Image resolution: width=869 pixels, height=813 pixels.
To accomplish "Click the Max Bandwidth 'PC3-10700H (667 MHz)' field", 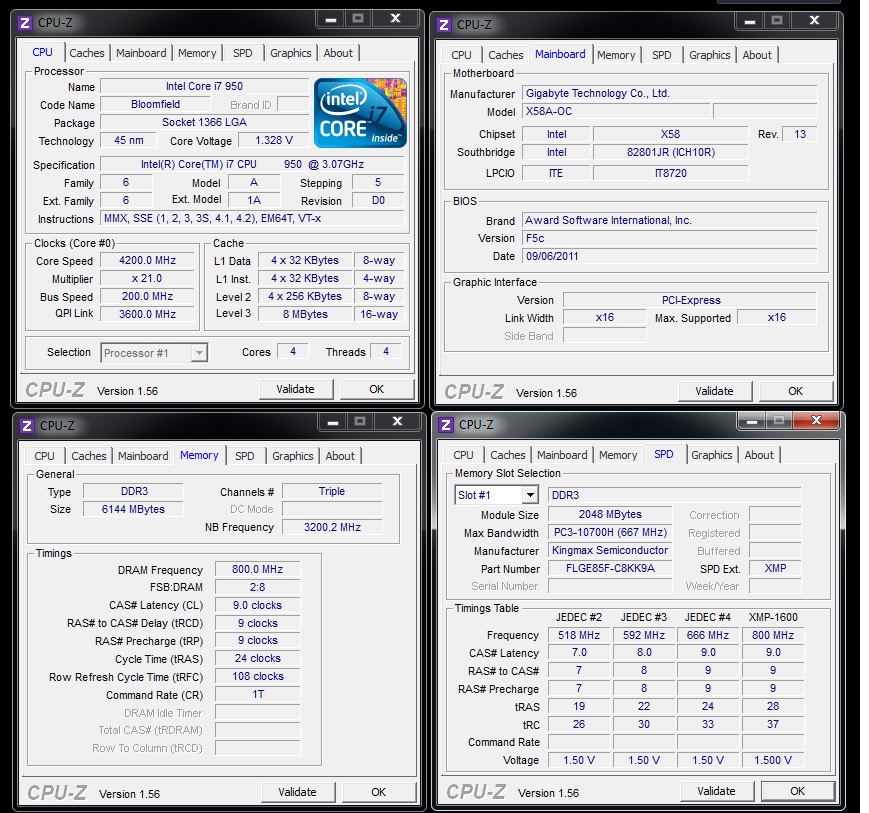I will tap(610, 532).
